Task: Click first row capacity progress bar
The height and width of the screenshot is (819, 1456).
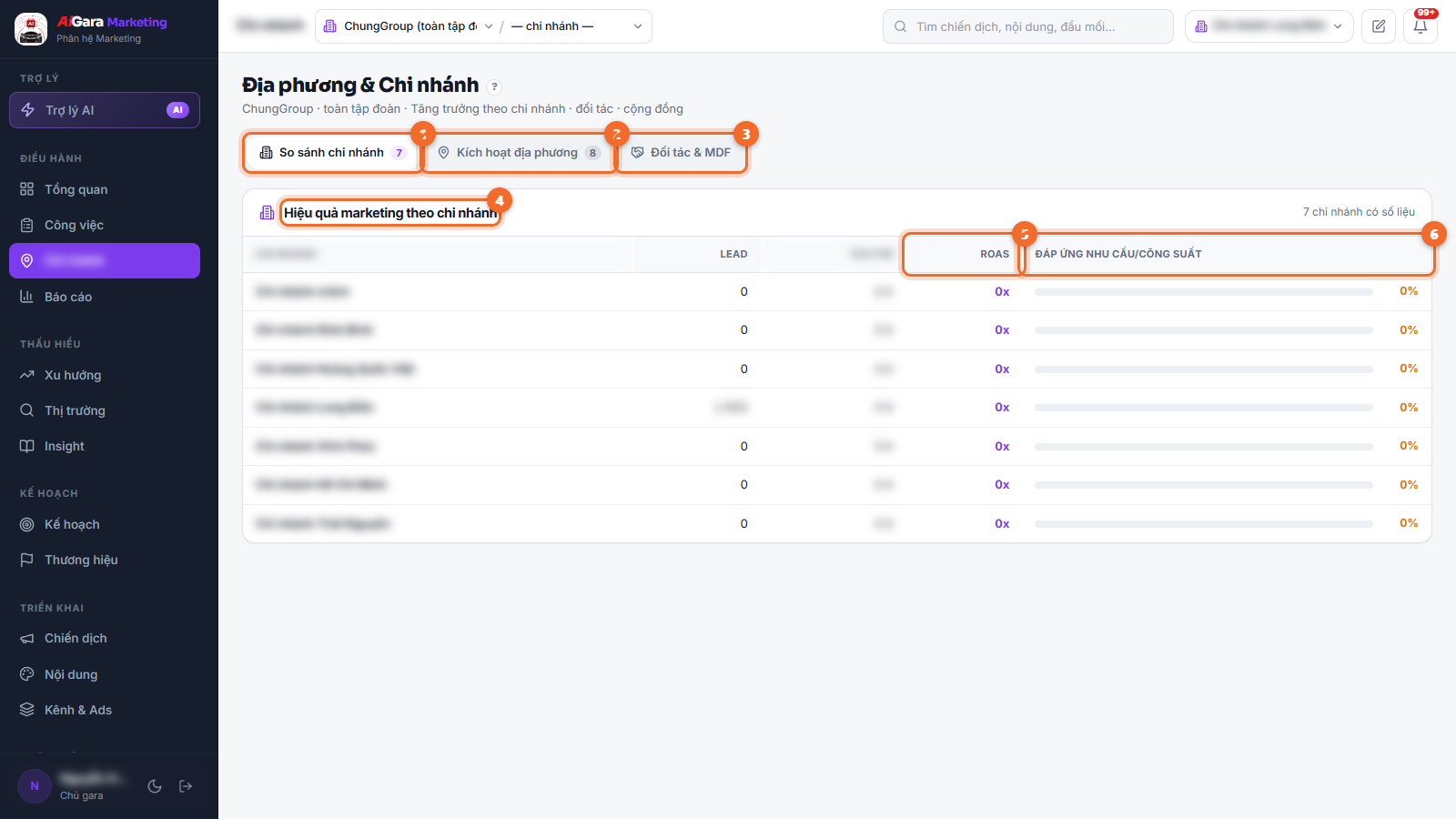Action: coord(1203,292)
